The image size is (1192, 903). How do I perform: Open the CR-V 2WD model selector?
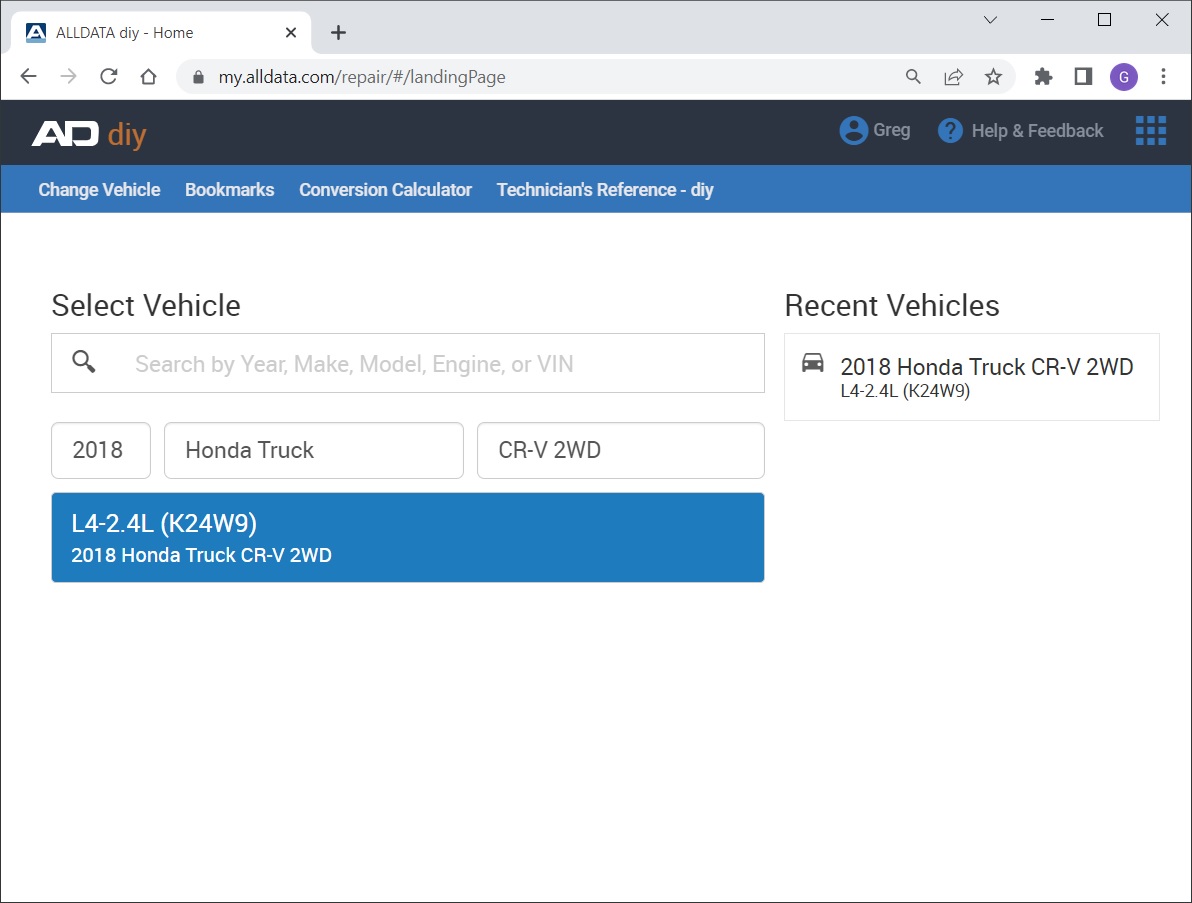click(x=620, y=450)
